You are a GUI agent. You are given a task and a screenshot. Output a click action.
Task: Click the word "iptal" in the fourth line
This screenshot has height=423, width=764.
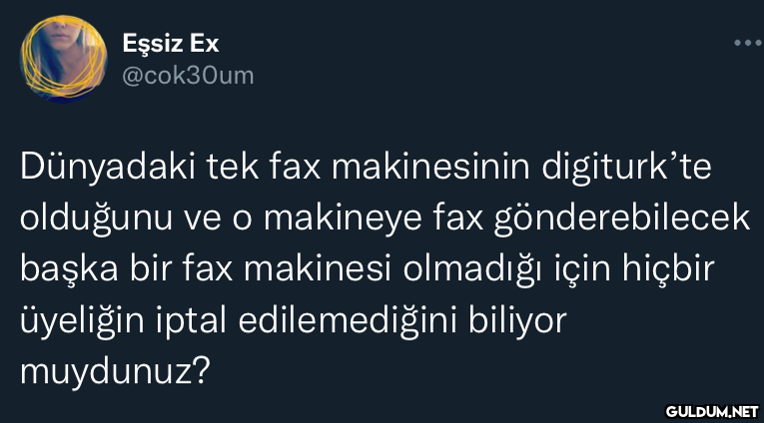coord(191,323)
